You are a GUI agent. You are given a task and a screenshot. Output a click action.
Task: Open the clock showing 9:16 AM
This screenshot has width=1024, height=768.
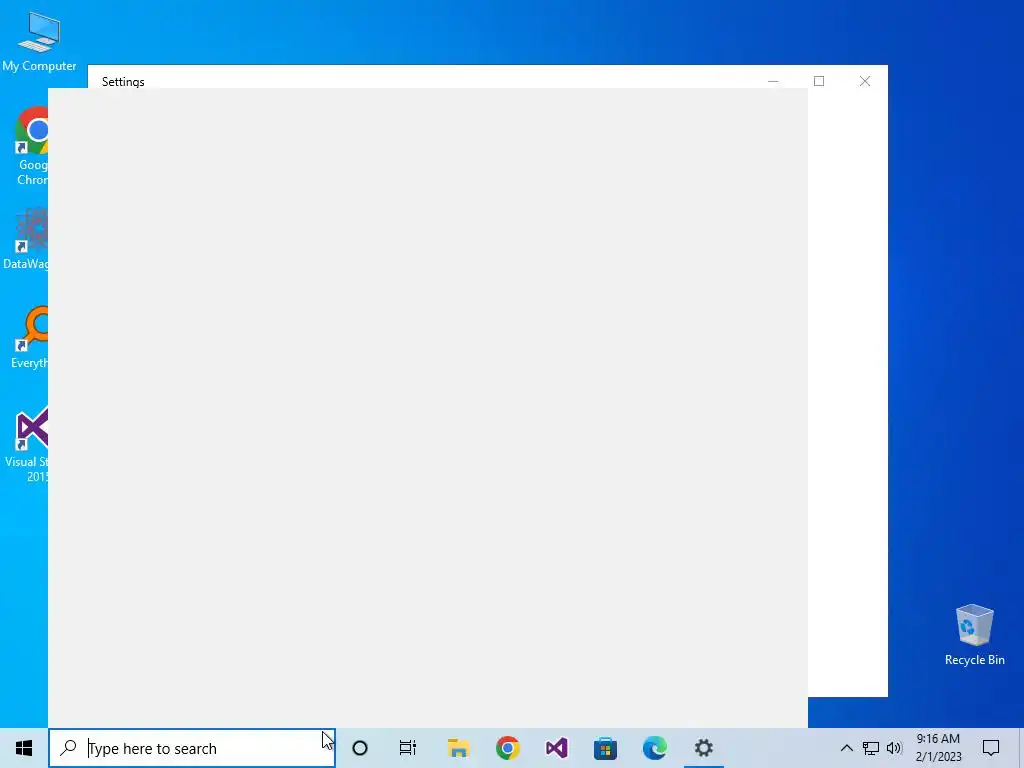(938, 748)
